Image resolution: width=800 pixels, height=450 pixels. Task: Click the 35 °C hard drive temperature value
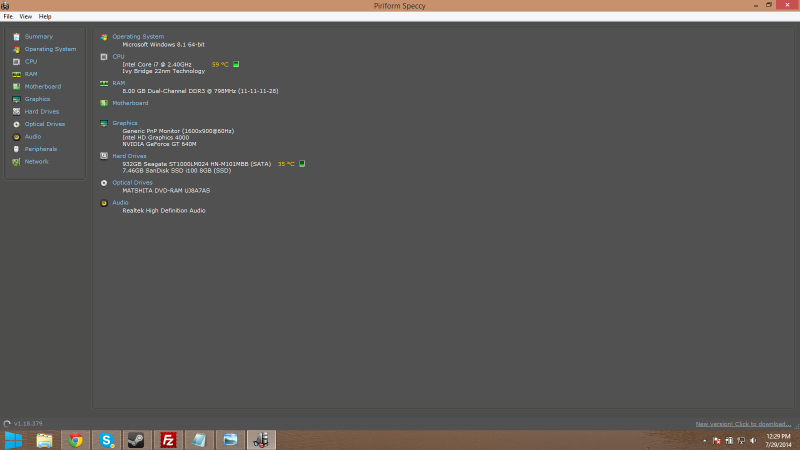286,164
